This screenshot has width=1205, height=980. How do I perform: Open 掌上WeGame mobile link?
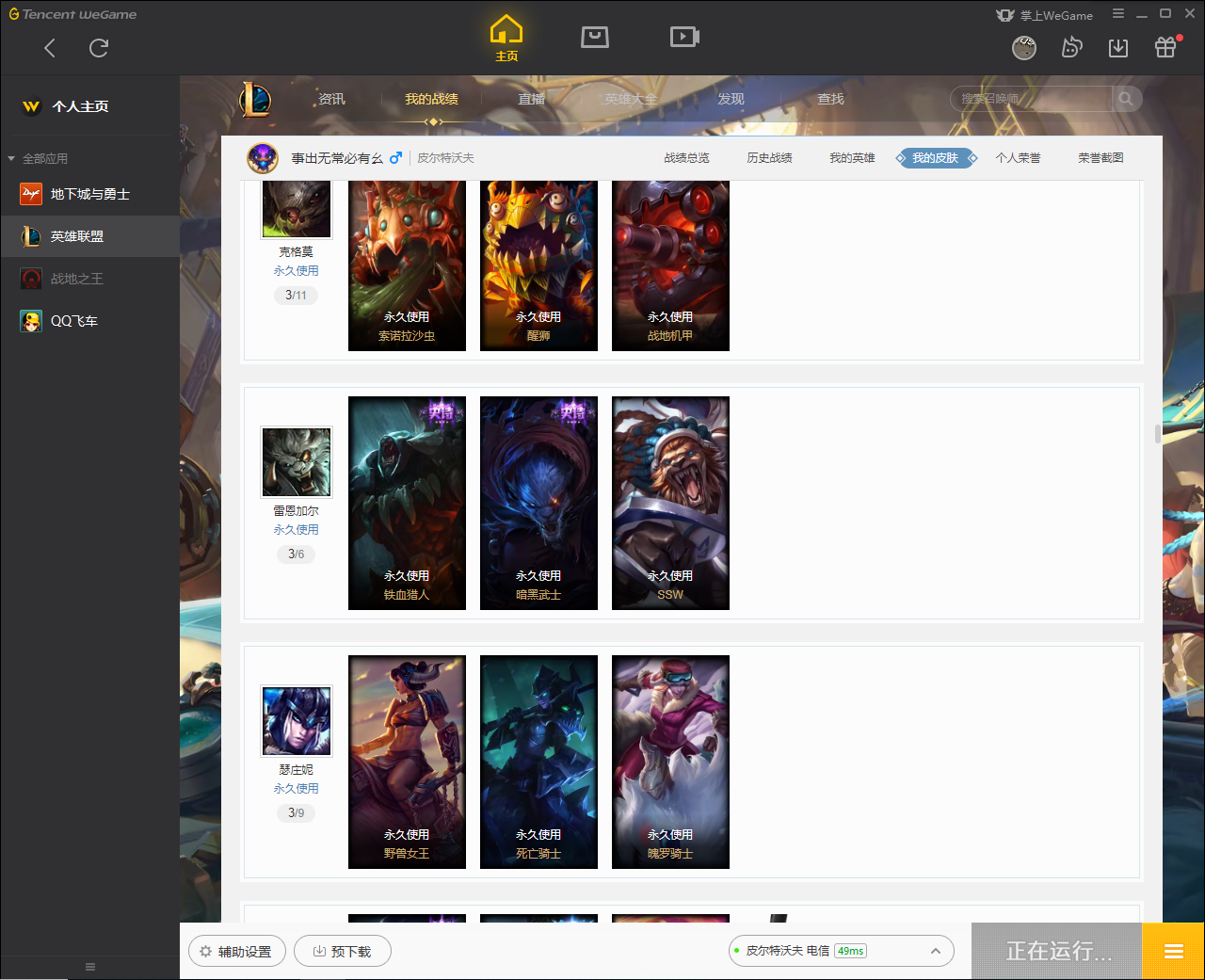tap(1045, 15)
